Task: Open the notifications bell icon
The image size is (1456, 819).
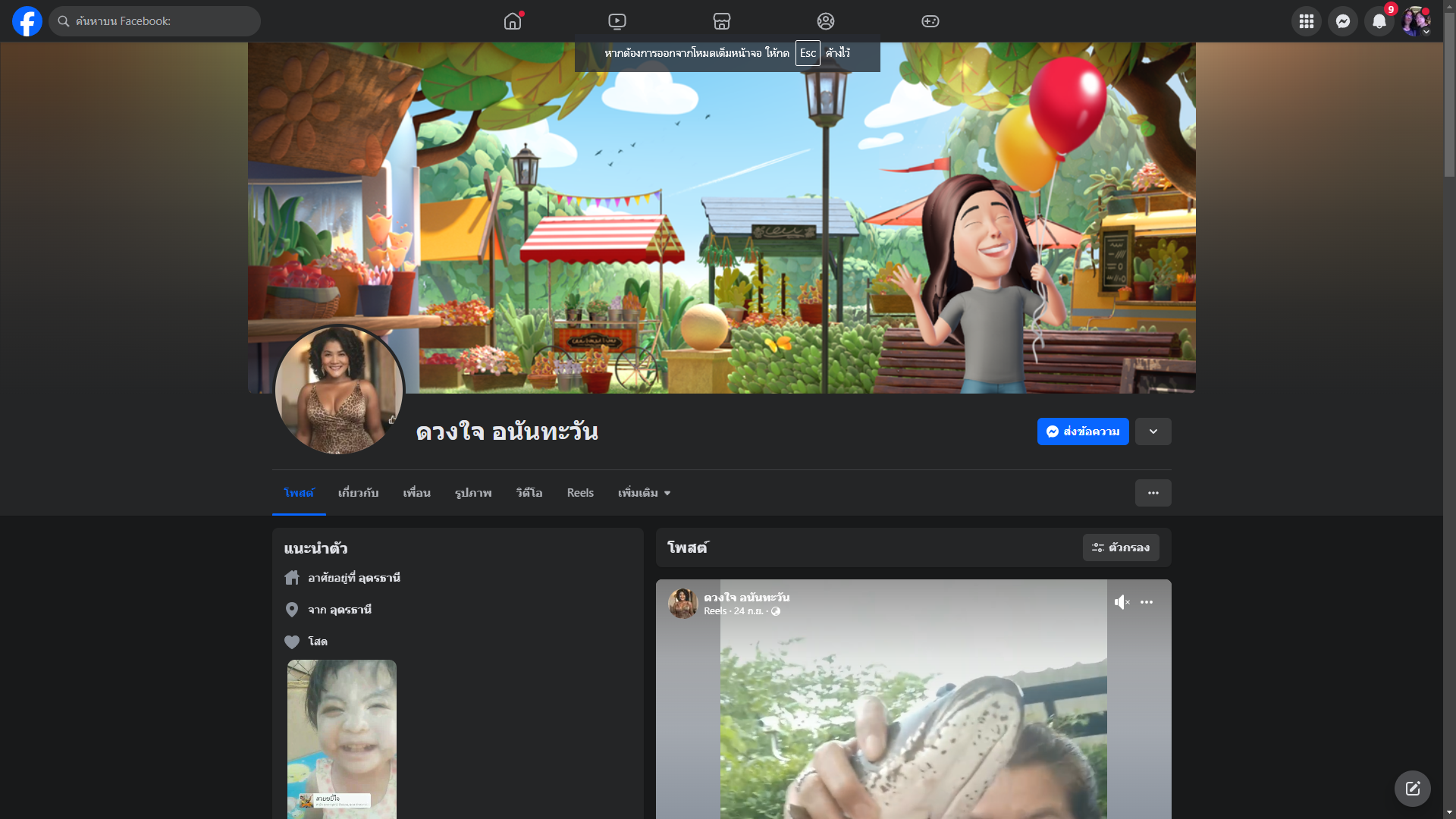Action: [1379, 21]
